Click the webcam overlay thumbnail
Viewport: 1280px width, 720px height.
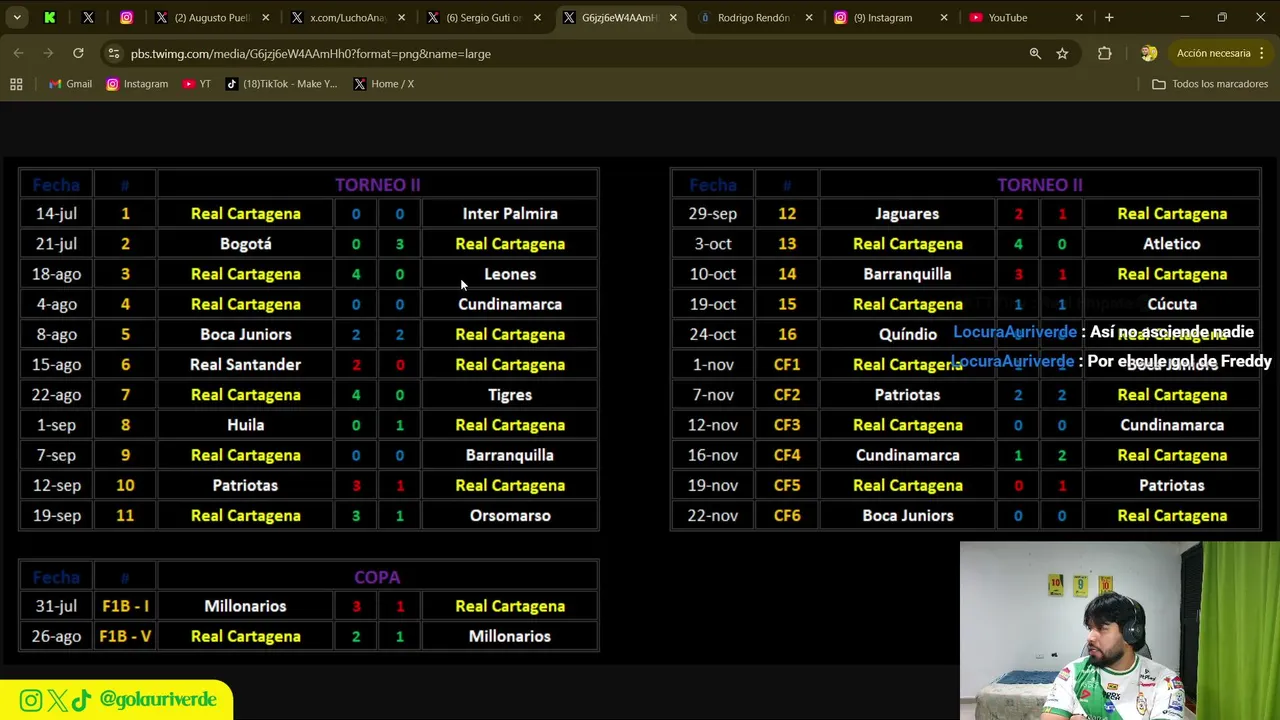click(x=1119, y=631)
